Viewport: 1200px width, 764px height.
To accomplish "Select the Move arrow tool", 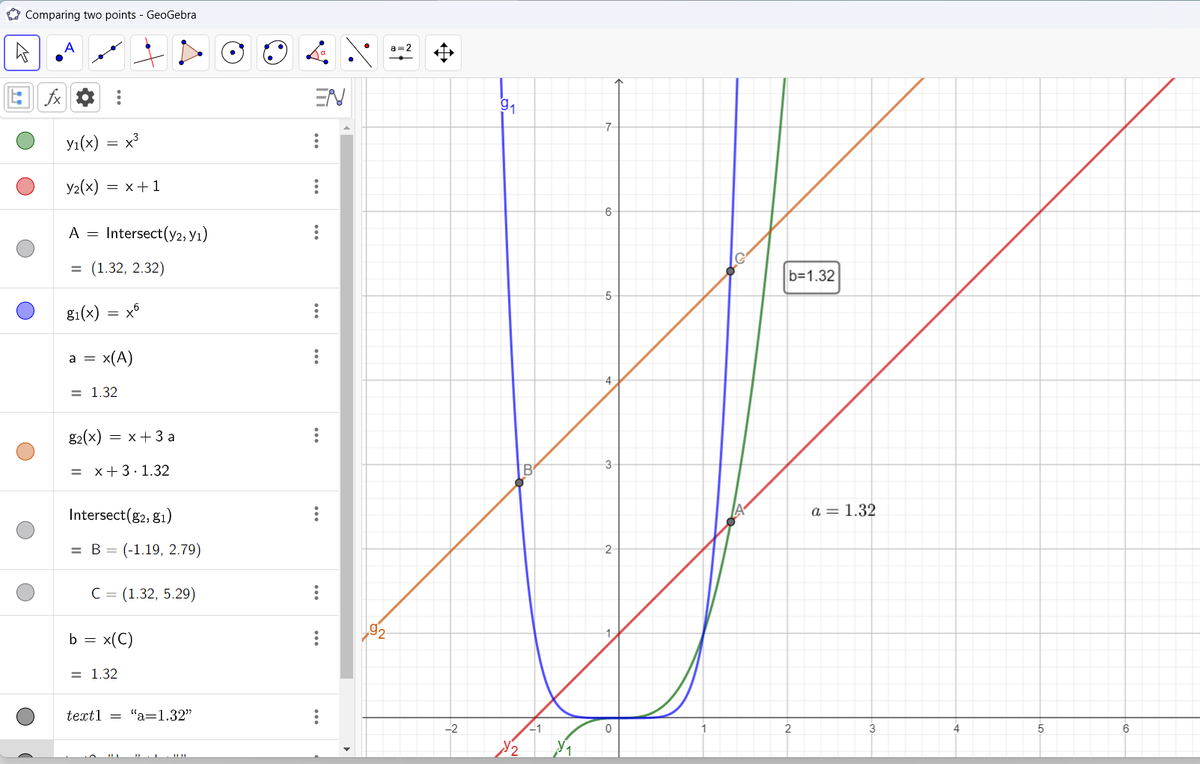I will (x=23, y=54).
